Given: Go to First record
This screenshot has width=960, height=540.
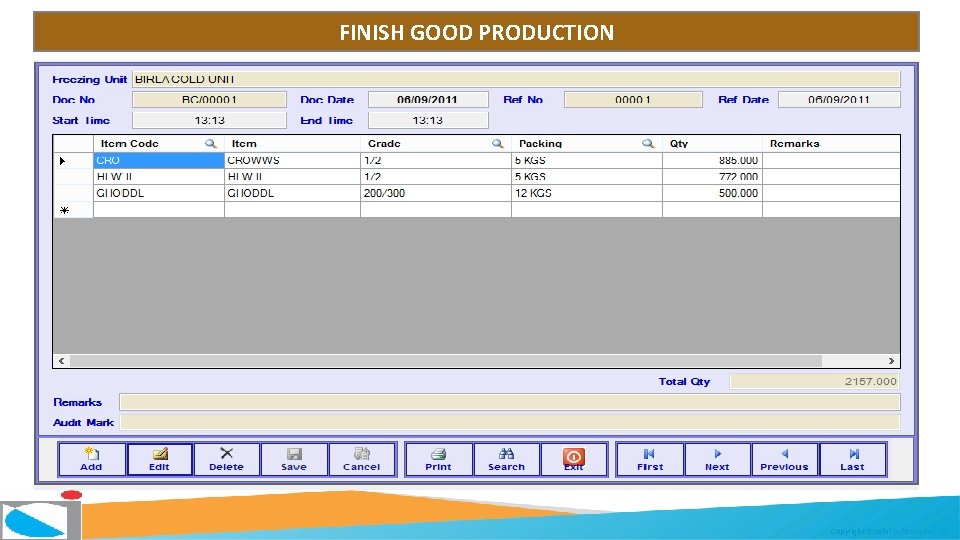Looking at the screenshot, I should [x=650, y=459].
